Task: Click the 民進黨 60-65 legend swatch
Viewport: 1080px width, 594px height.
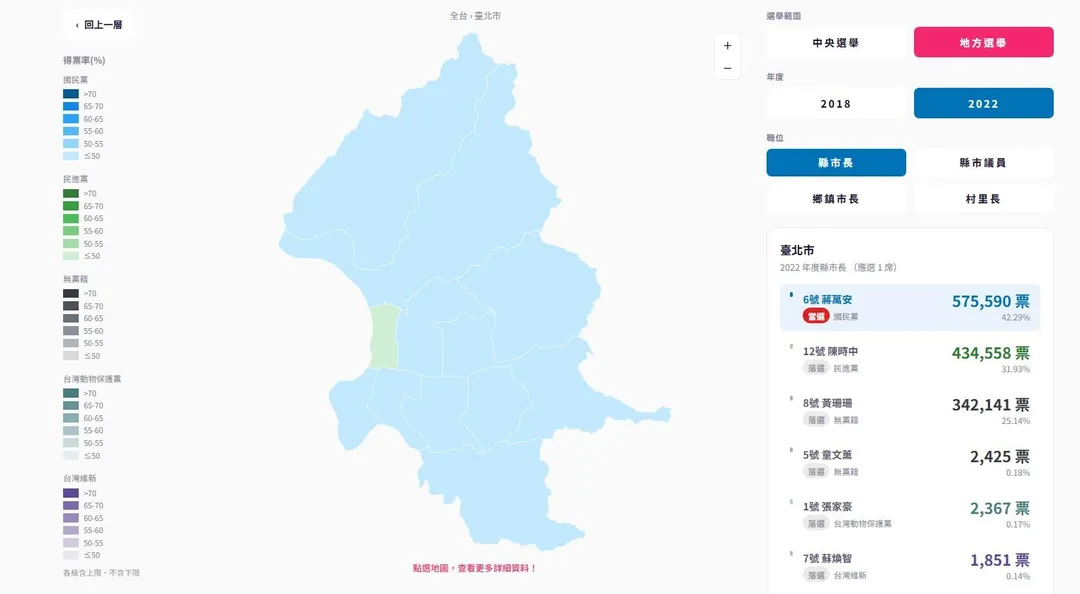Action: click(x=71, y=218)
